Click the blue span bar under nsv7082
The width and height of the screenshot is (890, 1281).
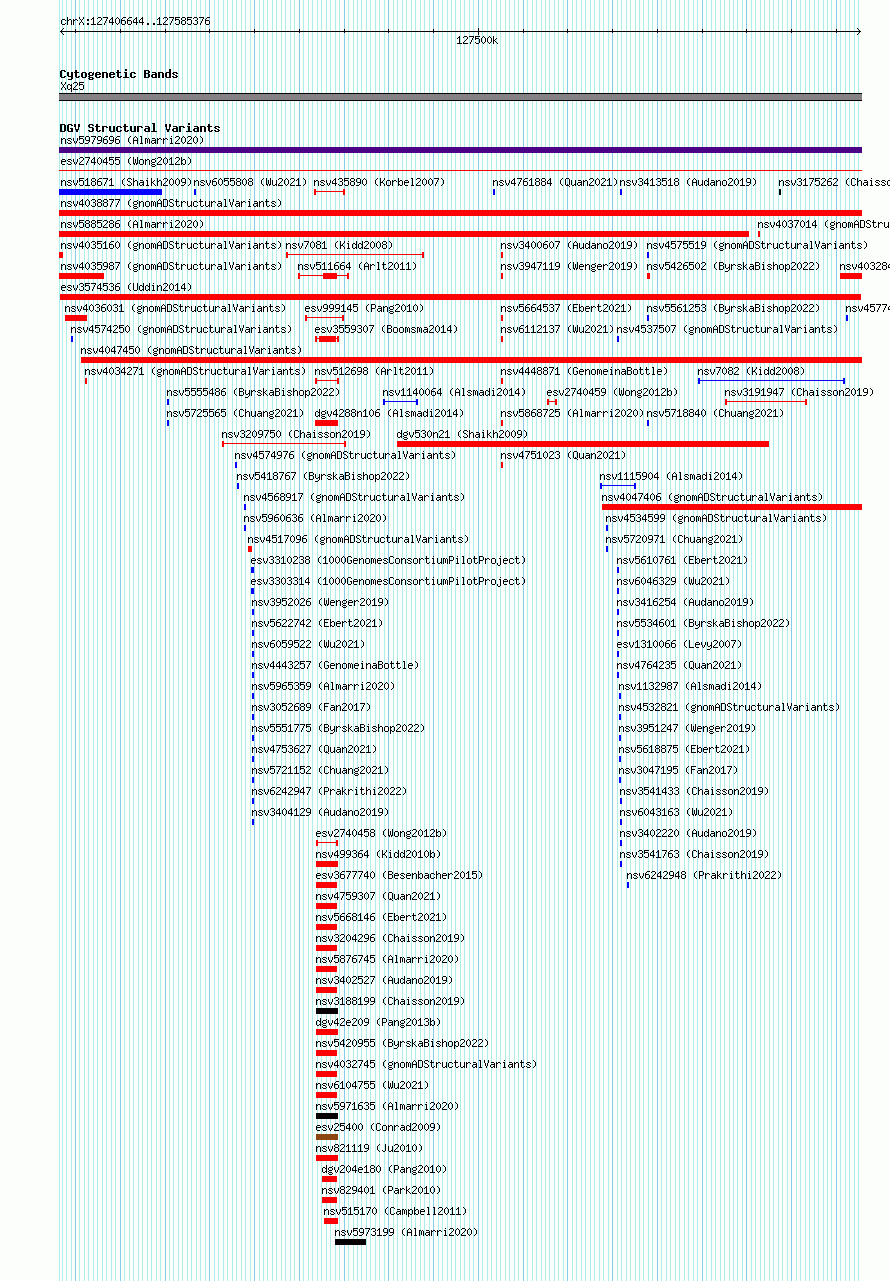(x=771, y=381)
